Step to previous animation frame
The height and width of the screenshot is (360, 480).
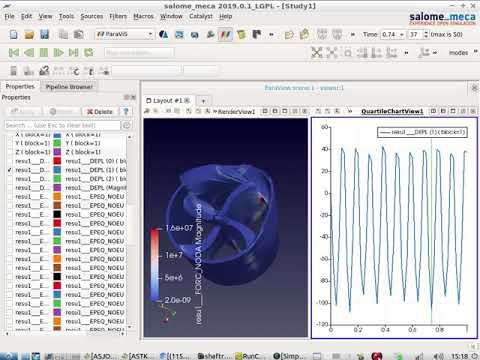29,52
